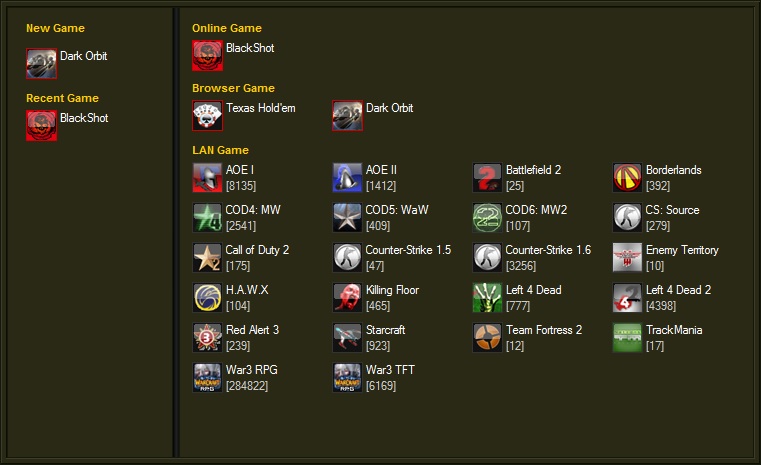Click the Battlefield 2 icon
The image size is (761, 465).
point(487,178)
